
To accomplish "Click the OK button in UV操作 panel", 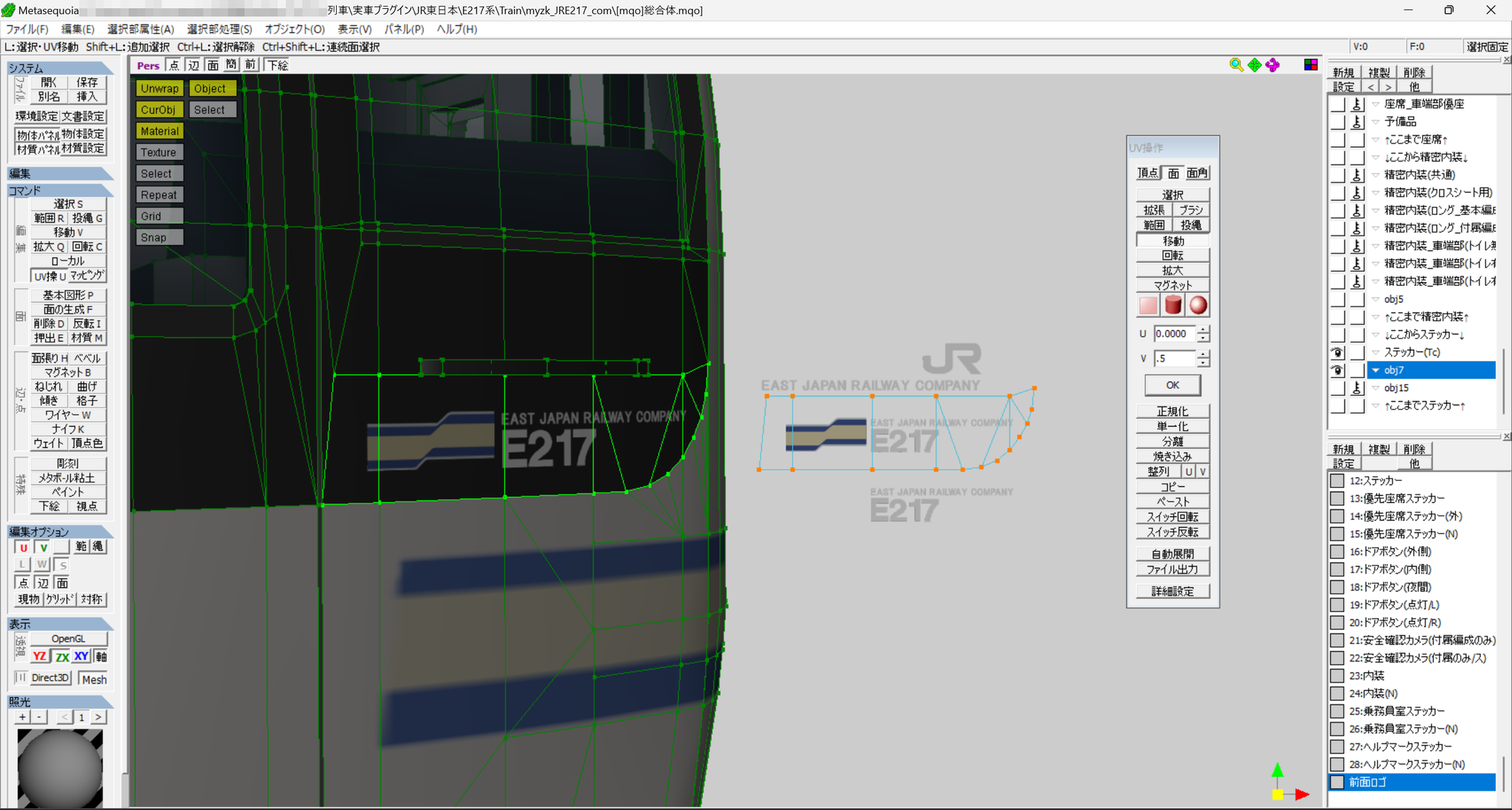I will click(1172, 385).
